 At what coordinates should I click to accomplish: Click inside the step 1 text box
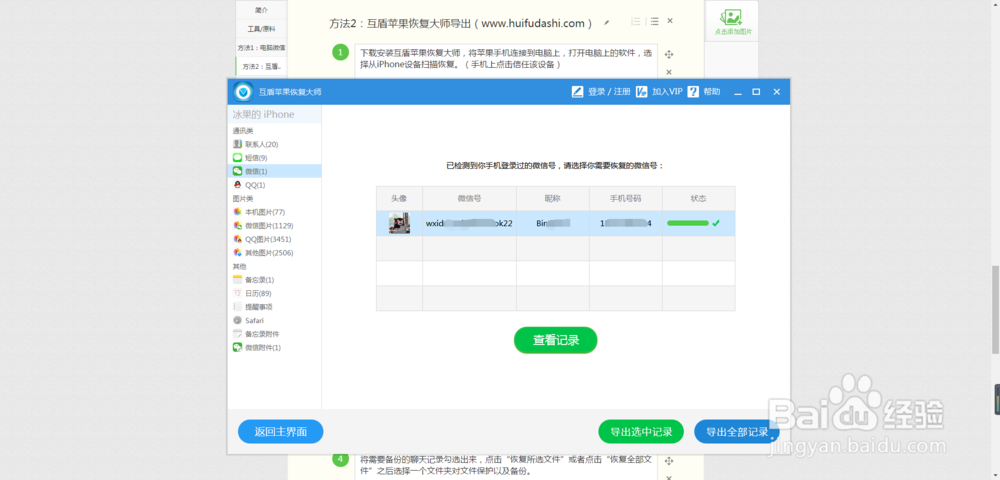pos(506,59)
